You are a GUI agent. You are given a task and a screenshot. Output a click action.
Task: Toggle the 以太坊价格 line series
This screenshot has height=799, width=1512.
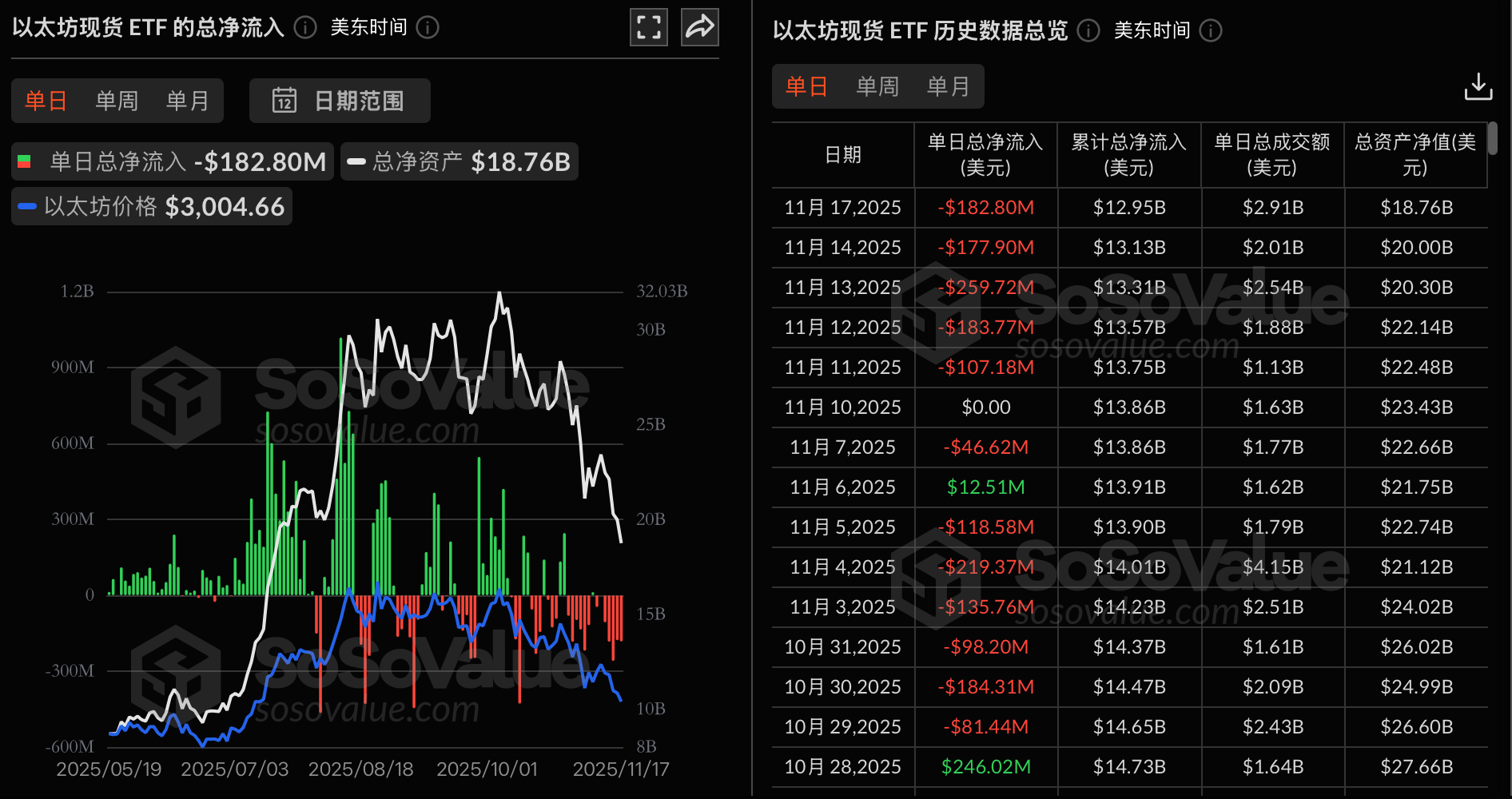tap(152, 207)
